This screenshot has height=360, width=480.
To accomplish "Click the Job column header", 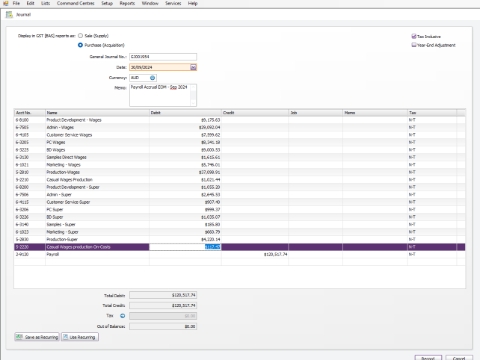I will coord(316,113).
